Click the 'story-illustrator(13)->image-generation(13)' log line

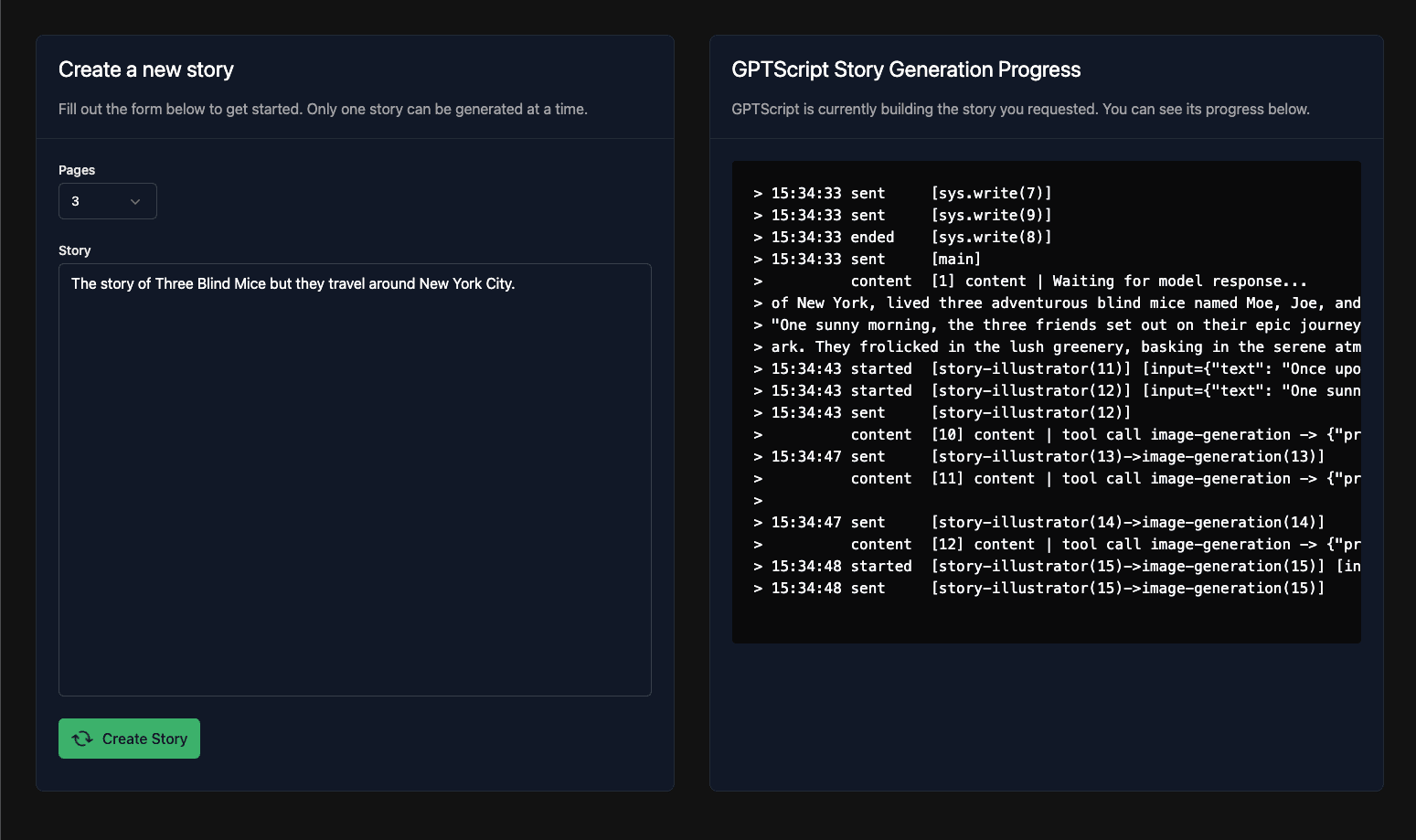pos(1038,456)
